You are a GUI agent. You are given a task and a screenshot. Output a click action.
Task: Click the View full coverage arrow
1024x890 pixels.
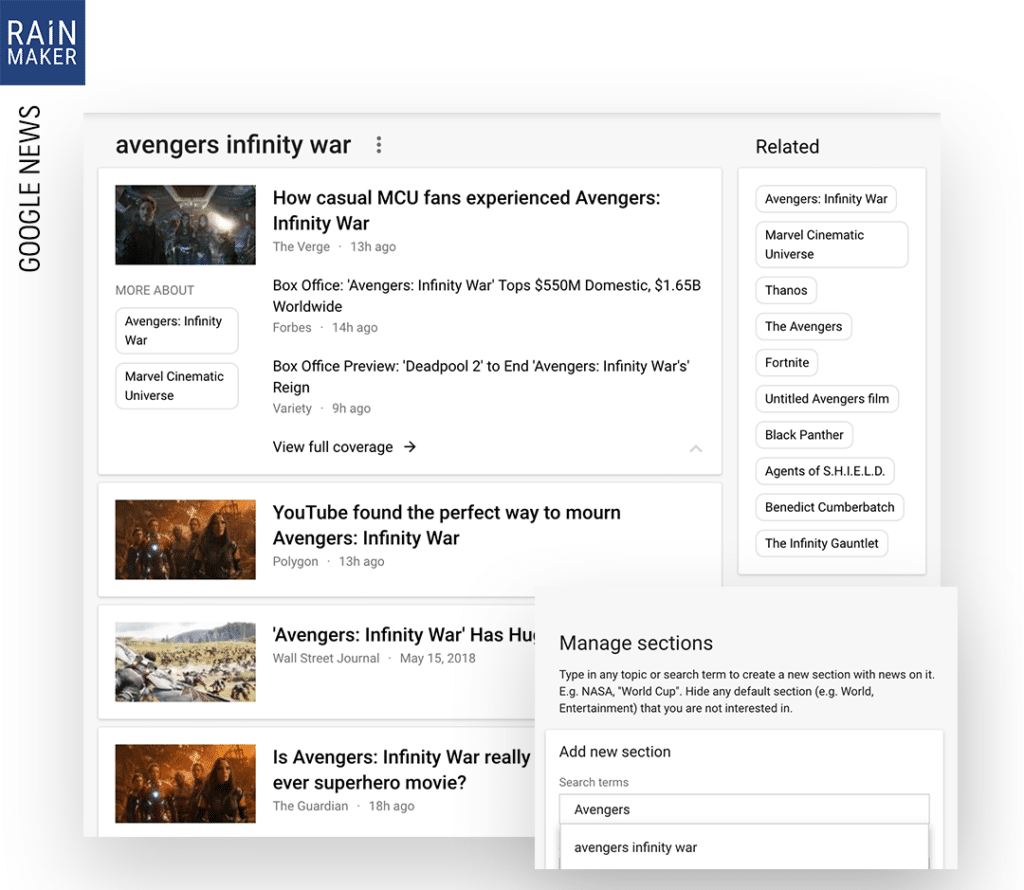[x=410, y=447]
